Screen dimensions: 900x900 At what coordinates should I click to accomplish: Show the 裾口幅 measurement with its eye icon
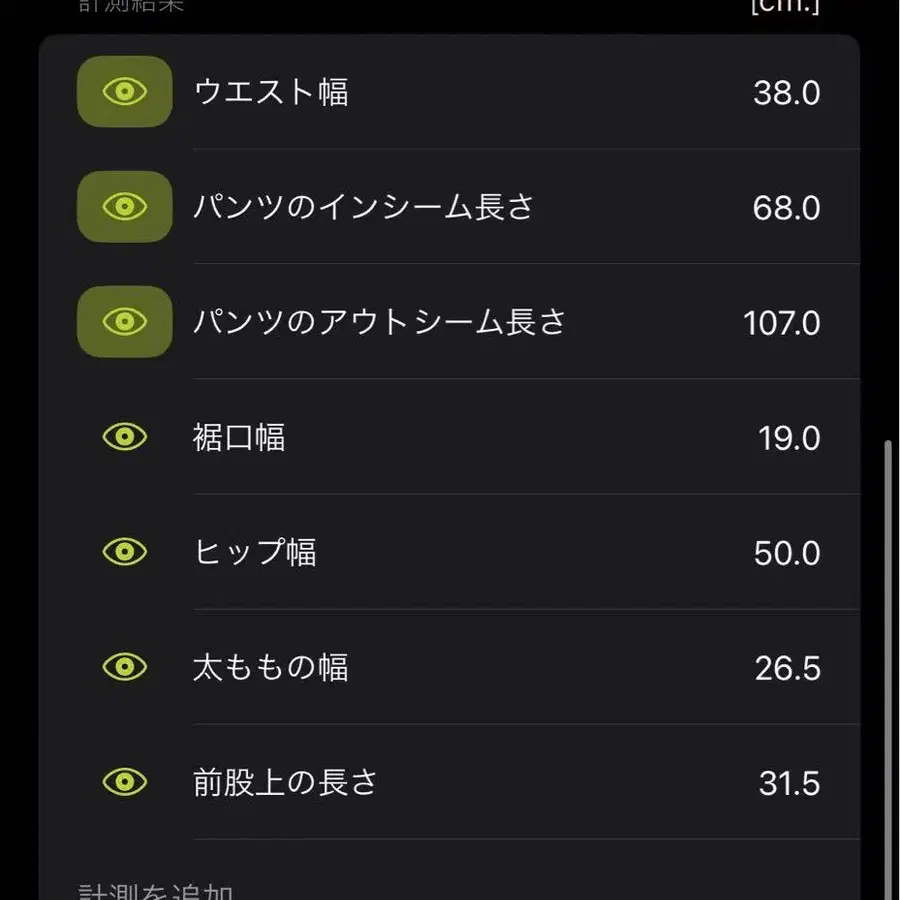(125, 437)
